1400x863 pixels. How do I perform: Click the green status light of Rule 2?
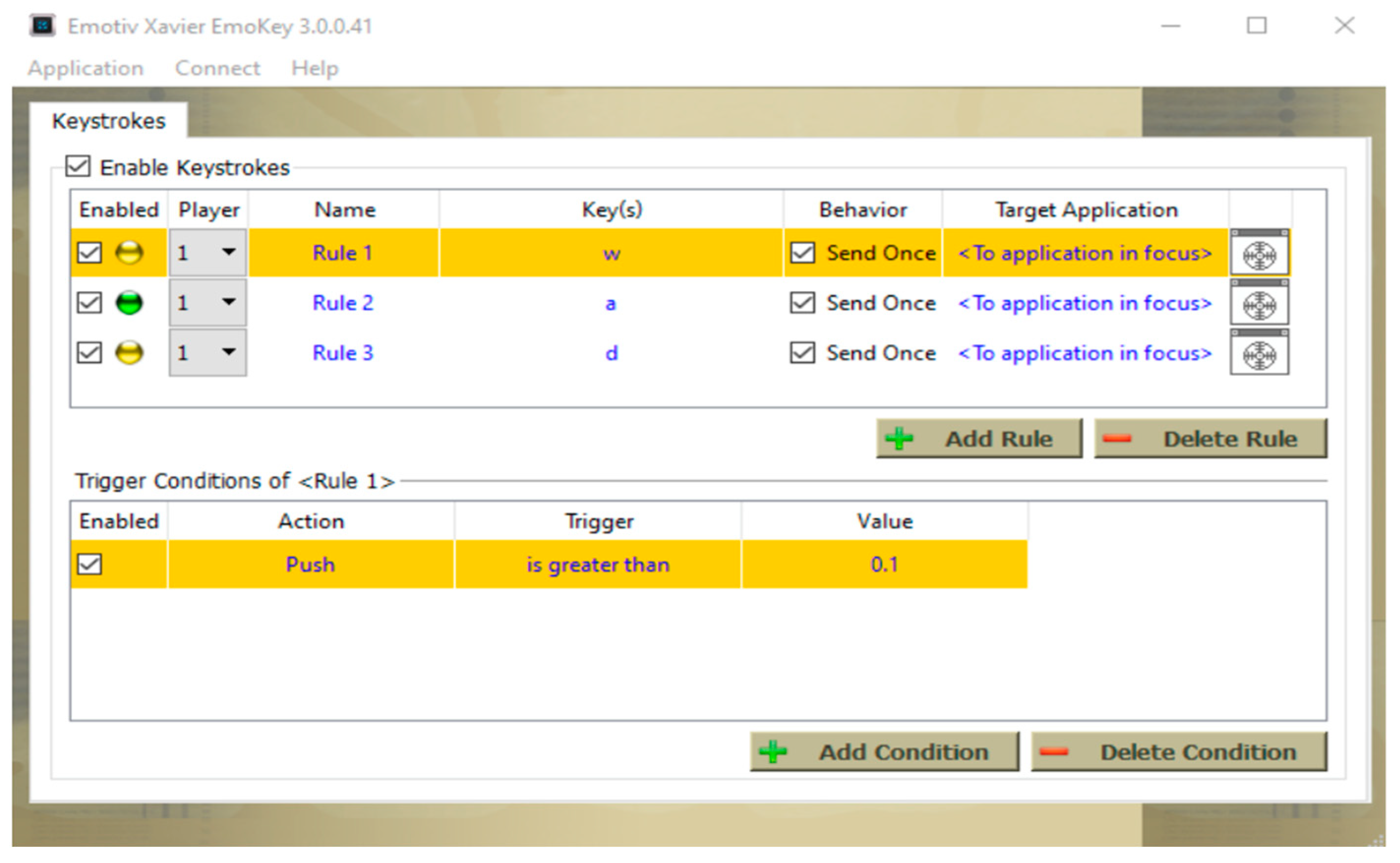click(x=129, y=303)
